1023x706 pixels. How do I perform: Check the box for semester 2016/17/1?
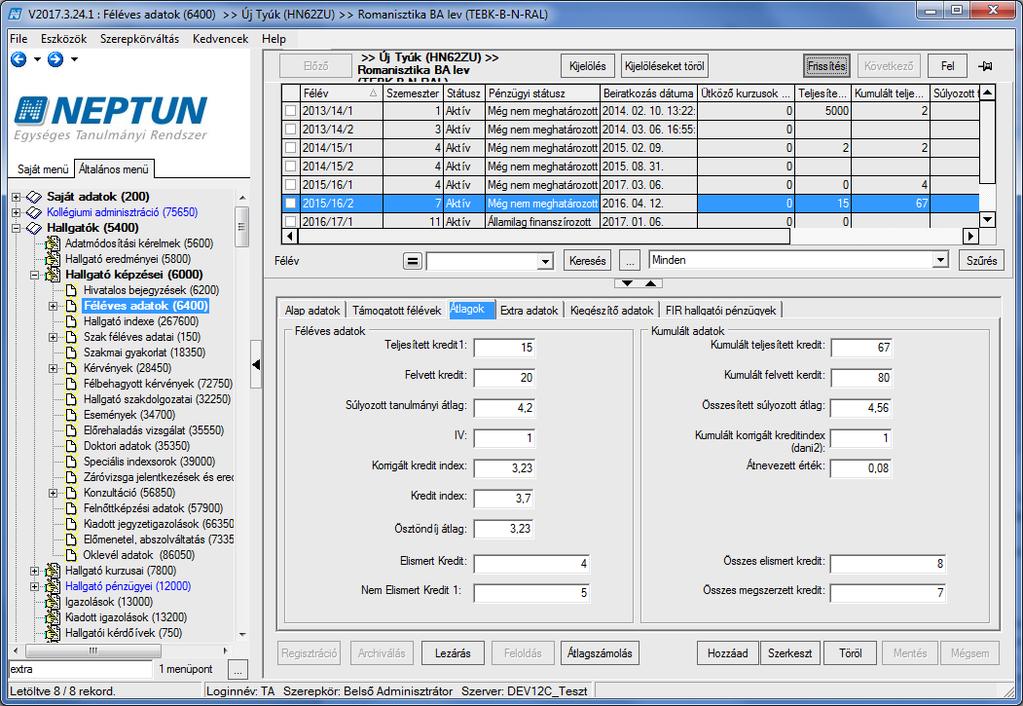click(290, 222)
